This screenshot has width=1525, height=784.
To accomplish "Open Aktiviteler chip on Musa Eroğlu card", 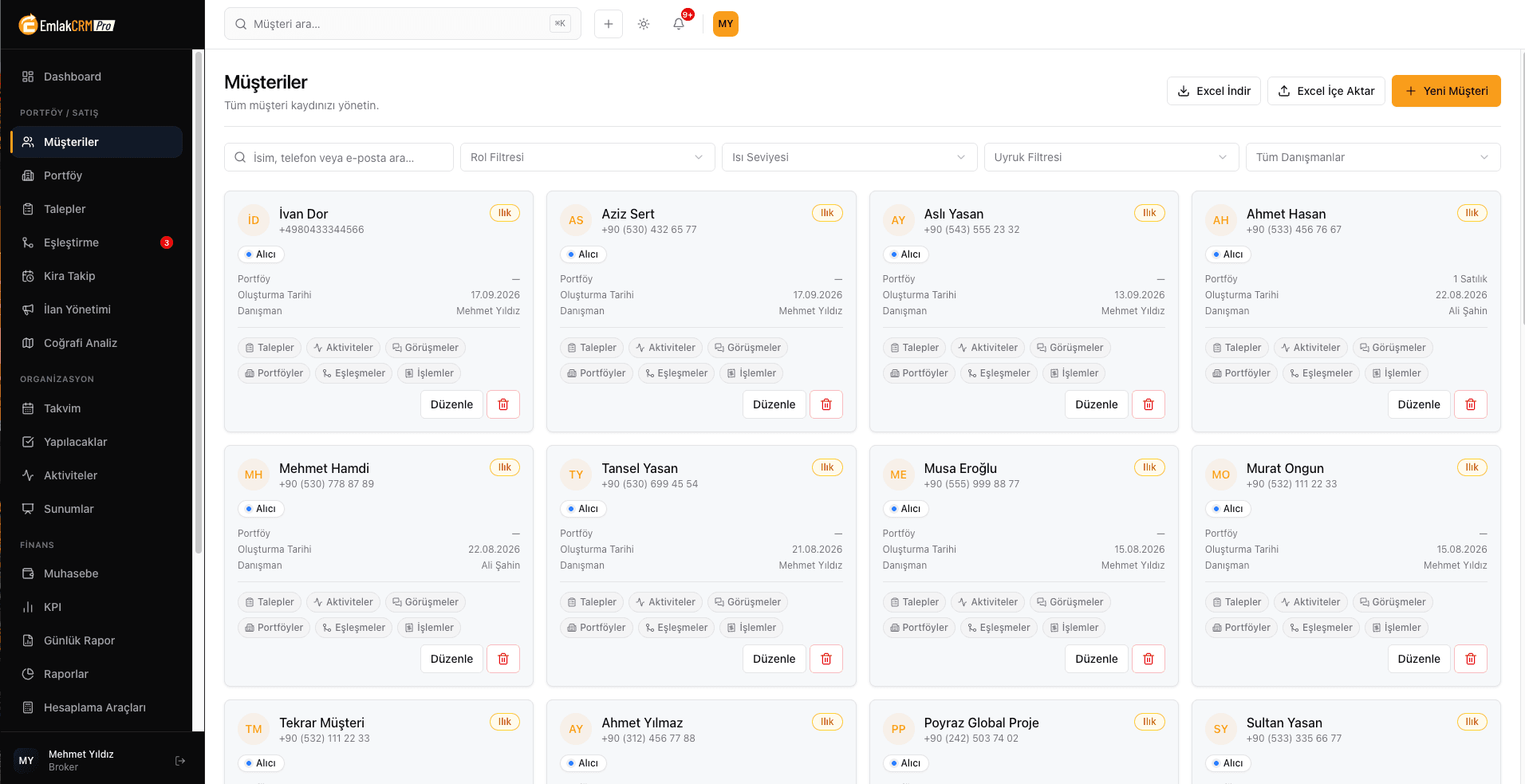I will (988, 602).
